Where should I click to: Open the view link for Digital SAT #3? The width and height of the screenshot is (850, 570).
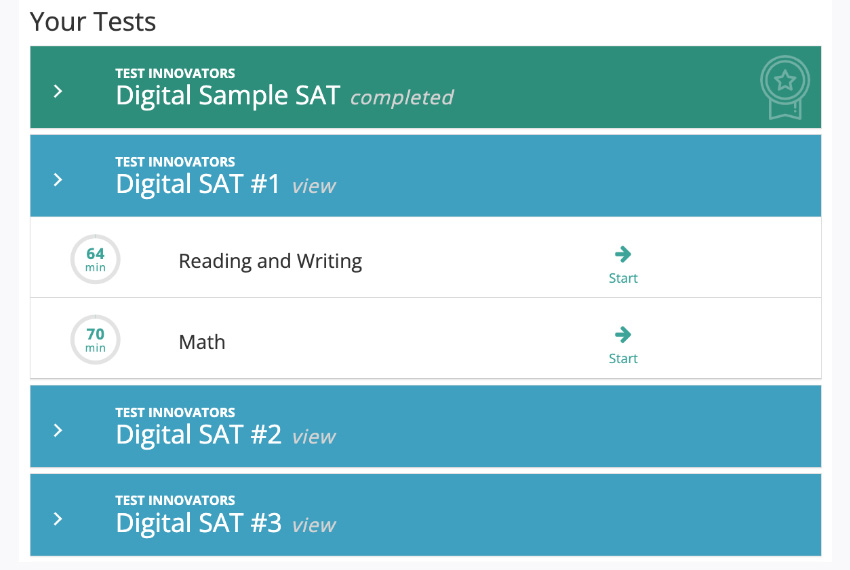pyautogui.click(x=314, y=525)
